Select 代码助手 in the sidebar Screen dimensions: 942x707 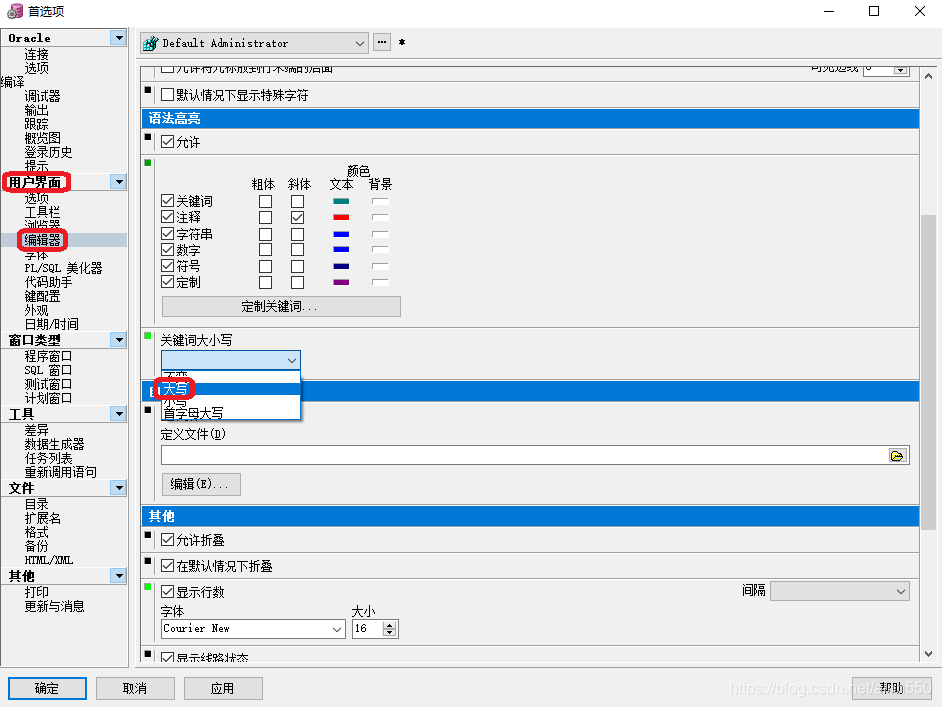48,282
